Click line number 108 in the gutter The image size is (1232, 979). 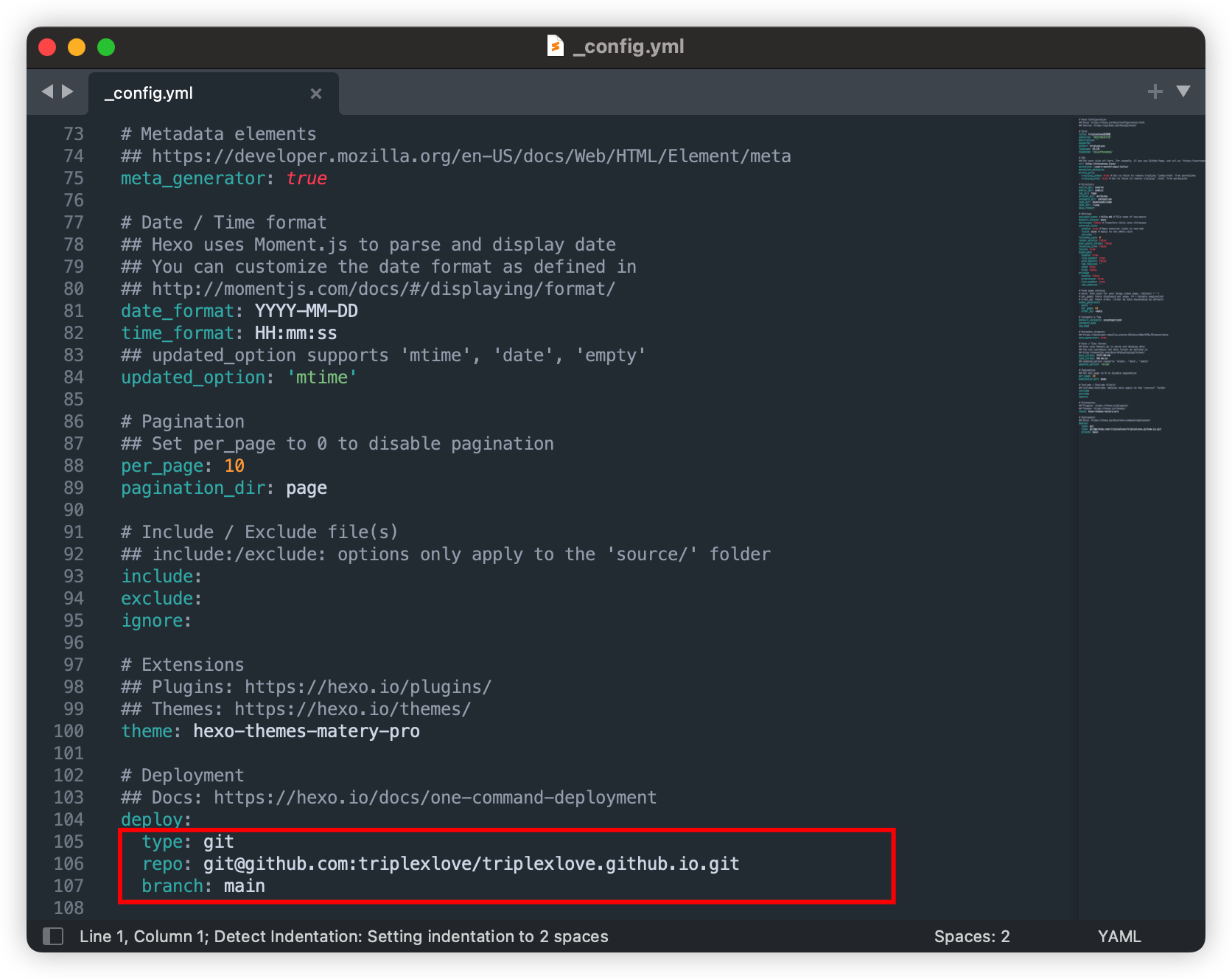click(69, 908)
